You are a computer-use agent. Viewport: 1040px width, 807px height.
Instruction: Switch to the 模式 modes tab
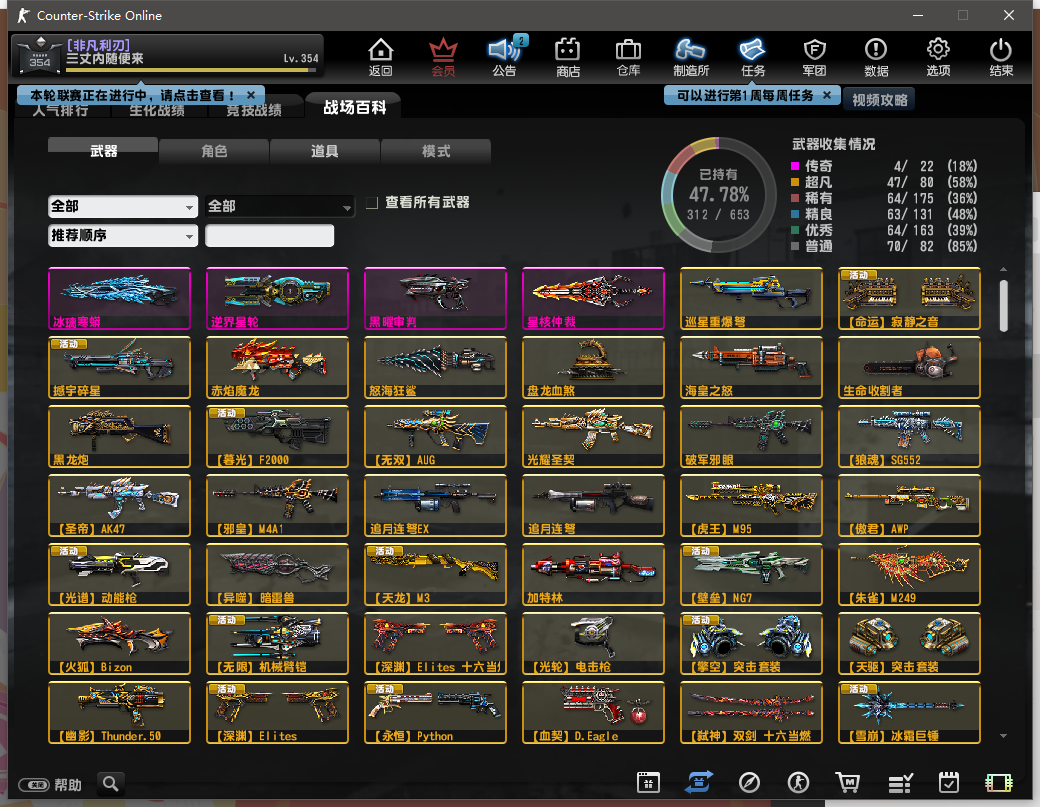pos(436,151)
